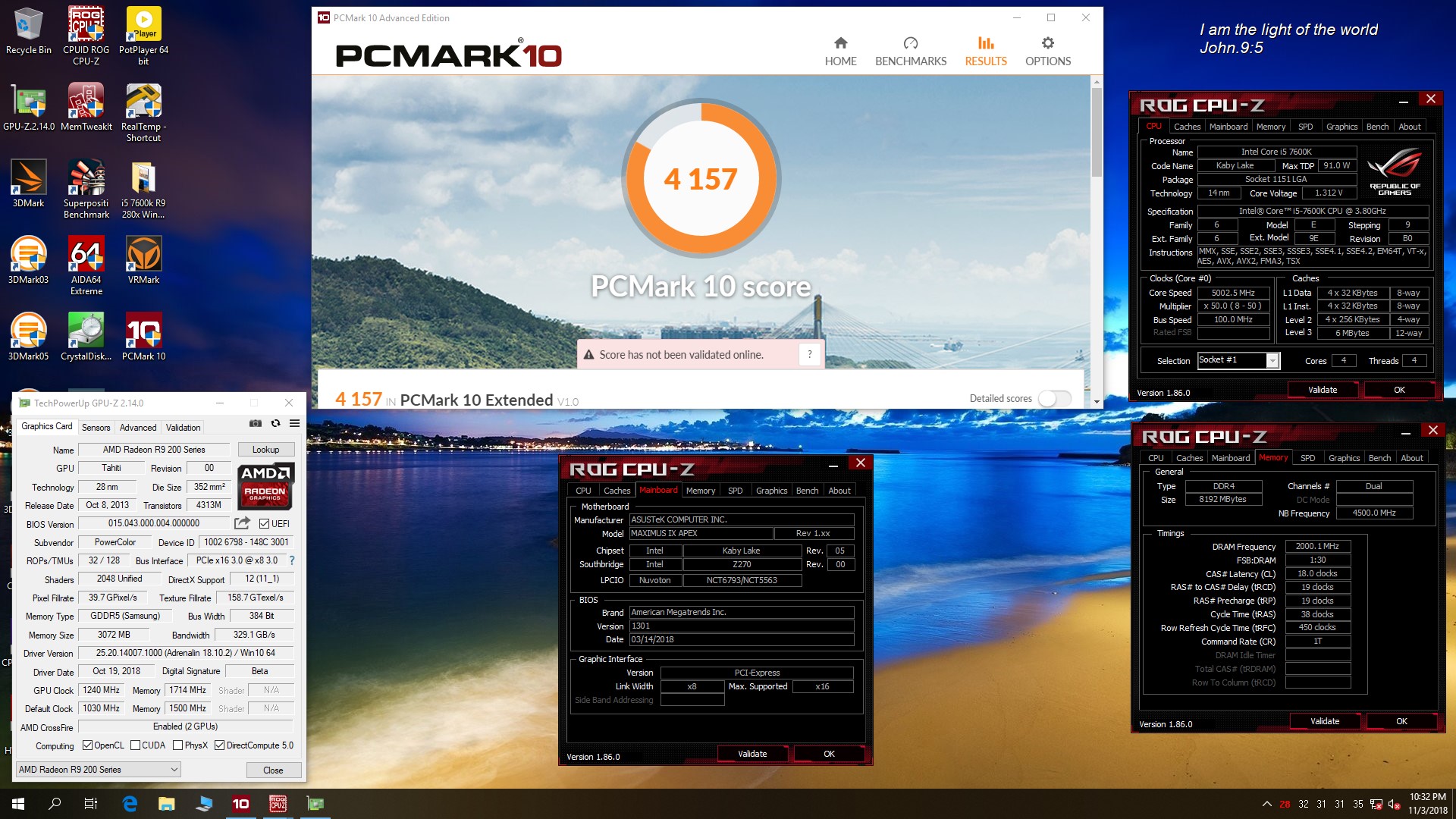
Task: Toggle PhysX checkbox in GPU-Z
Action: coord(177,745)
